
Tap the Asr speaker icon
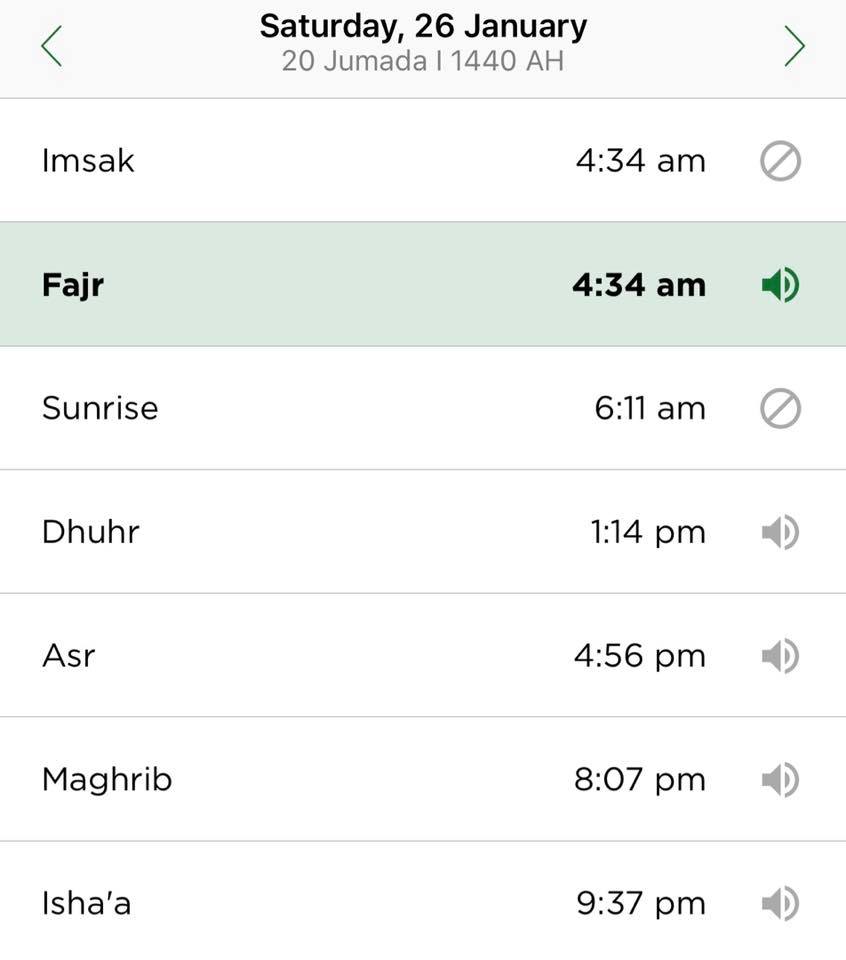point(780,656)
